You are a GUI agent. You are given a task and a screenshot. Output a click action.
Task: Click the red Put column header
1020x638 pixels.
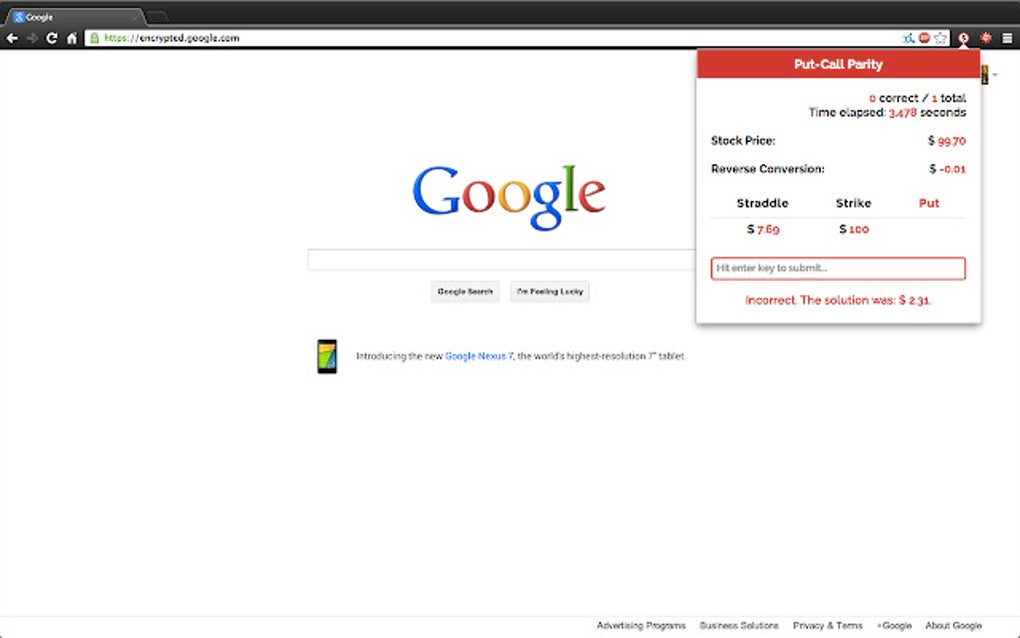pos(929,204)
